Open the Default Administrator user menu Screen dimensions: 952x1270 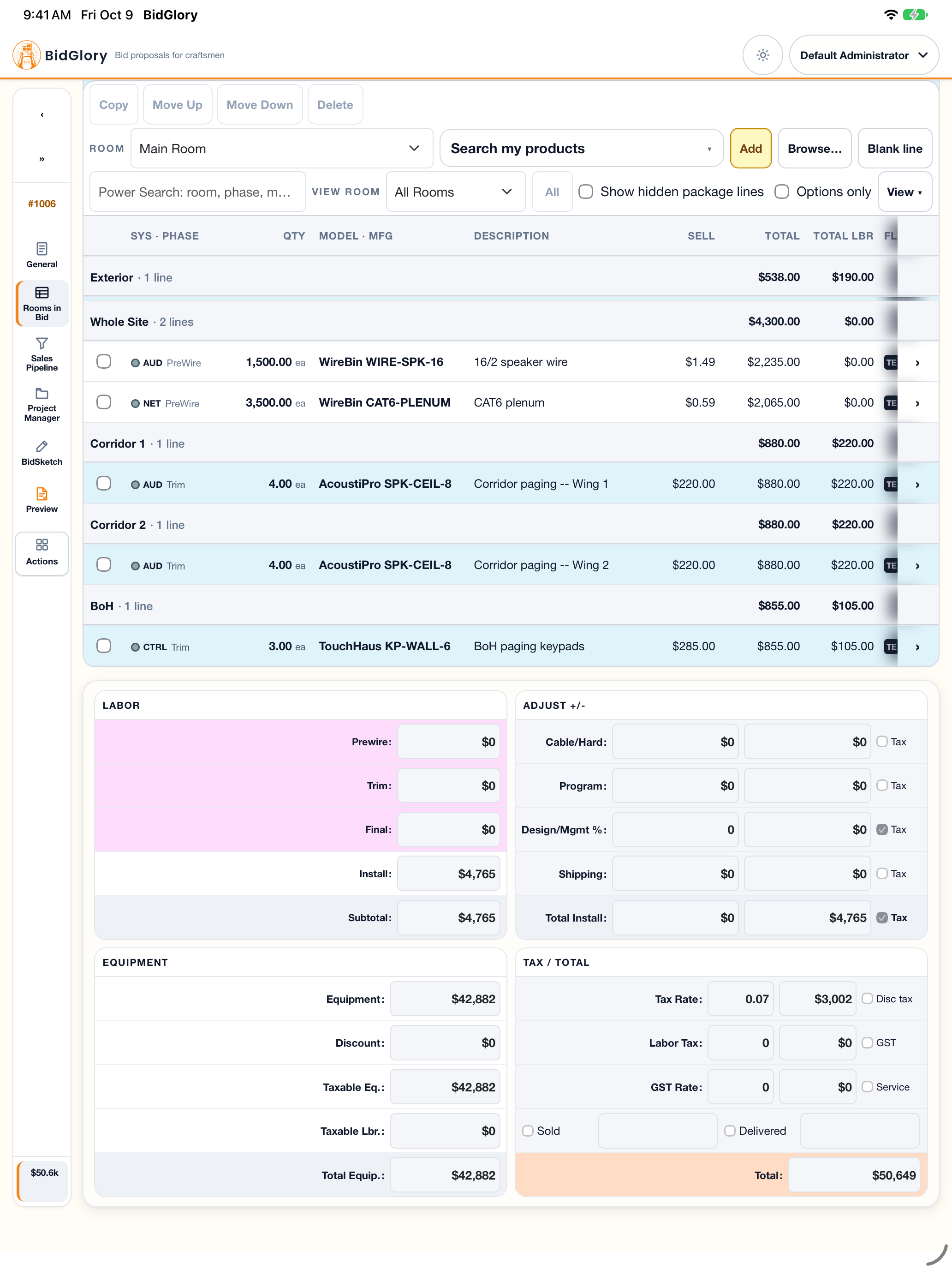point(864,55)
